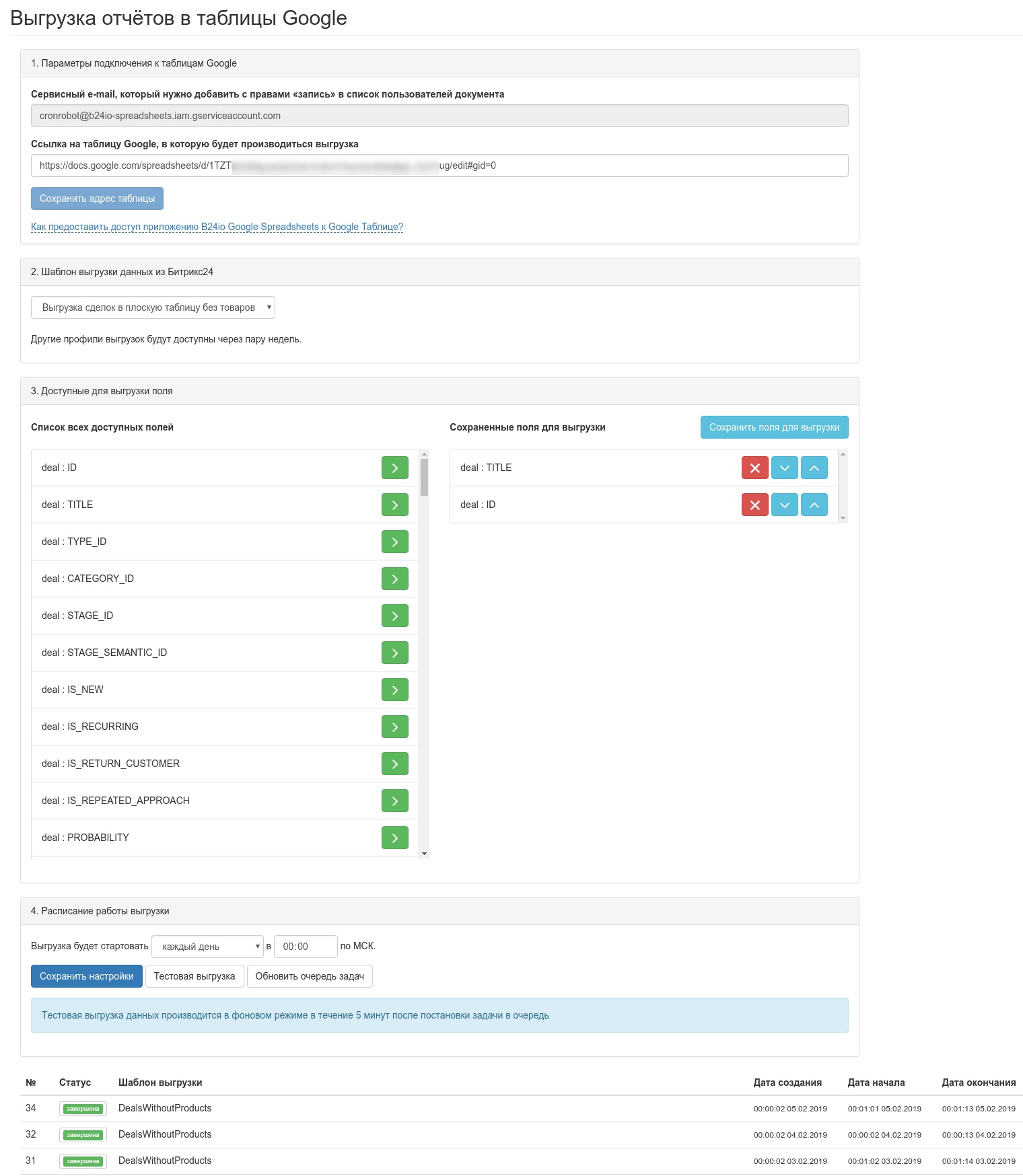Click 'deal : CATEGORY_ID' field label

(x=88, y=579)
